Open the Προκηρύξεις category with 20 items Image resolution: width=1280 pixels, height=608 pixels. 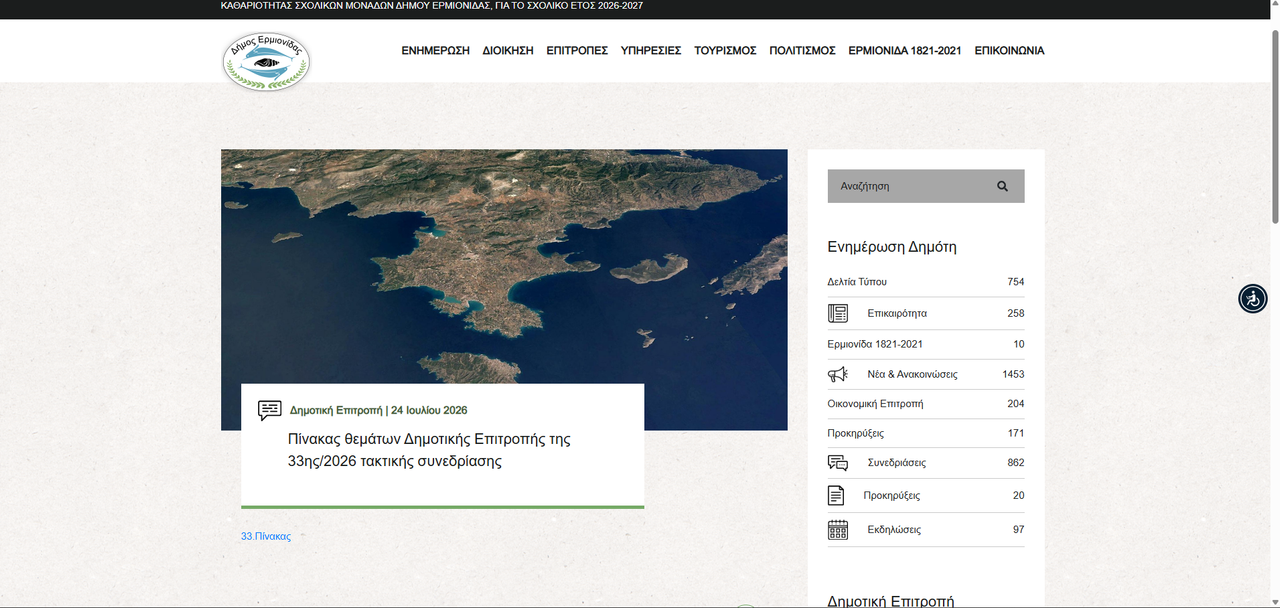click(892, 495)
